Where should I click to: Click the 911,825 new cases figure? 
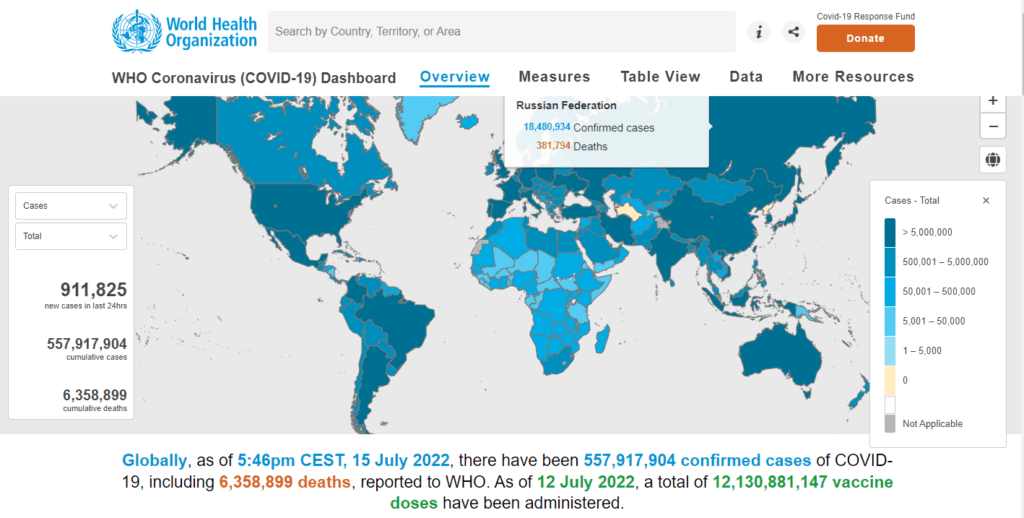[x=93, y=289]
